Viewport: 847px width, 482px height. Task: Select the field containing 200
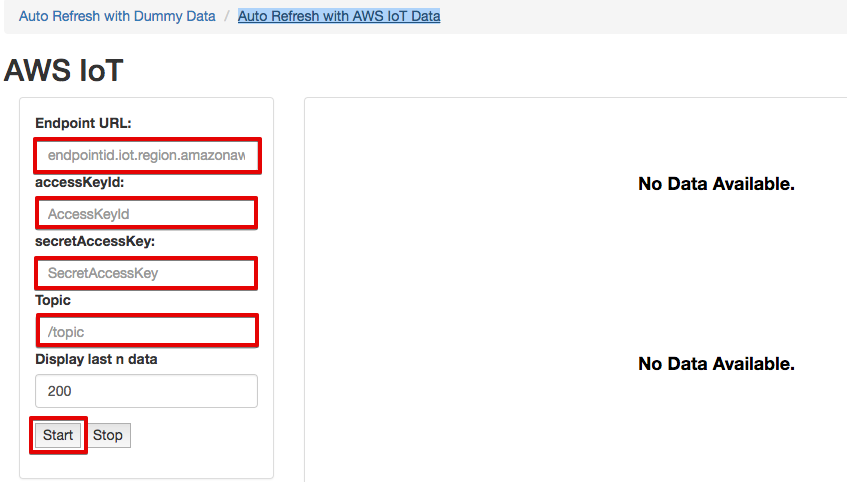[x=146, y=391]
